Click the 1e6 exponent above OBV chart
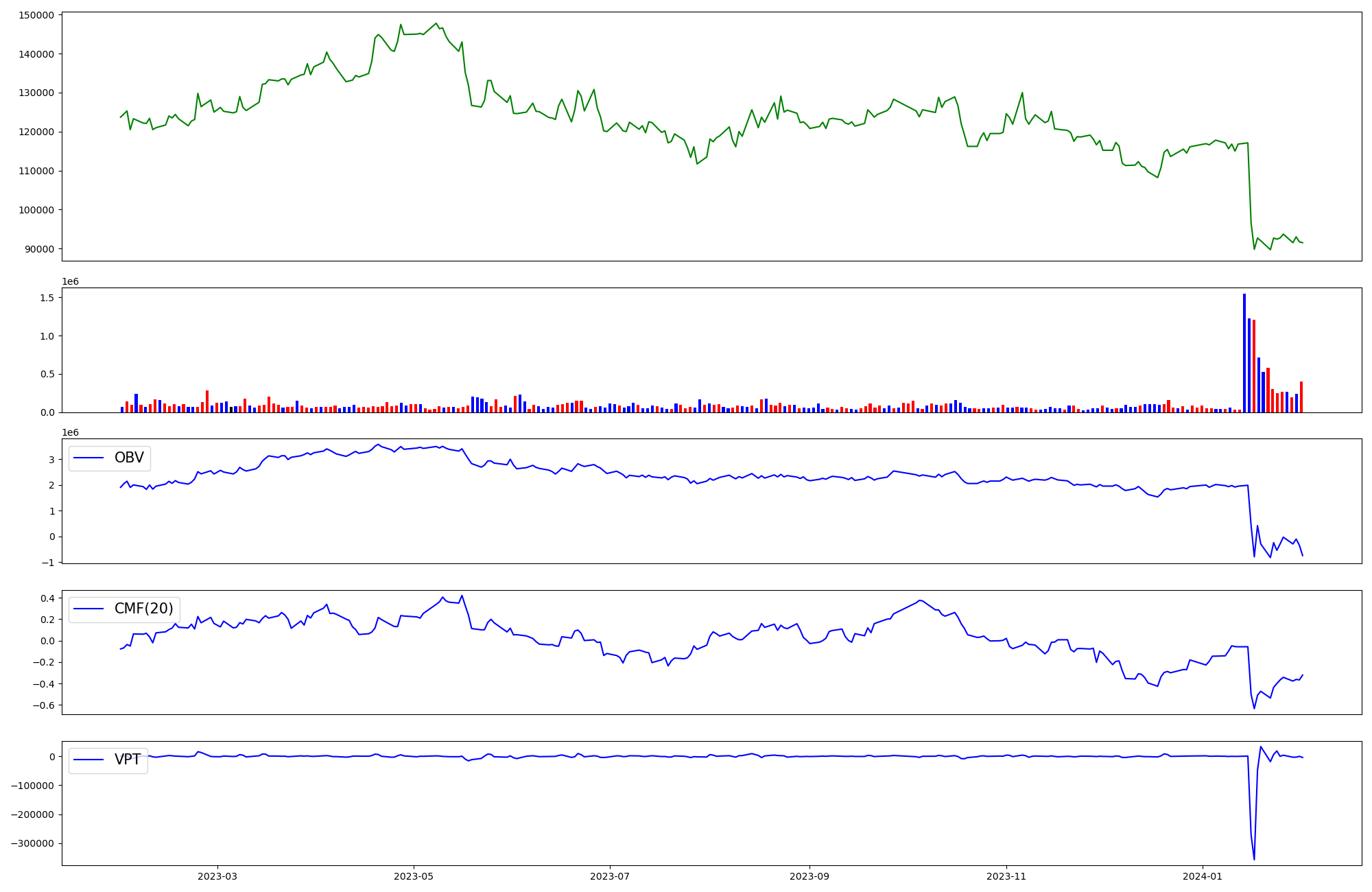The height and width of the screenshot is (892, 1372). [x=70, y=433]
